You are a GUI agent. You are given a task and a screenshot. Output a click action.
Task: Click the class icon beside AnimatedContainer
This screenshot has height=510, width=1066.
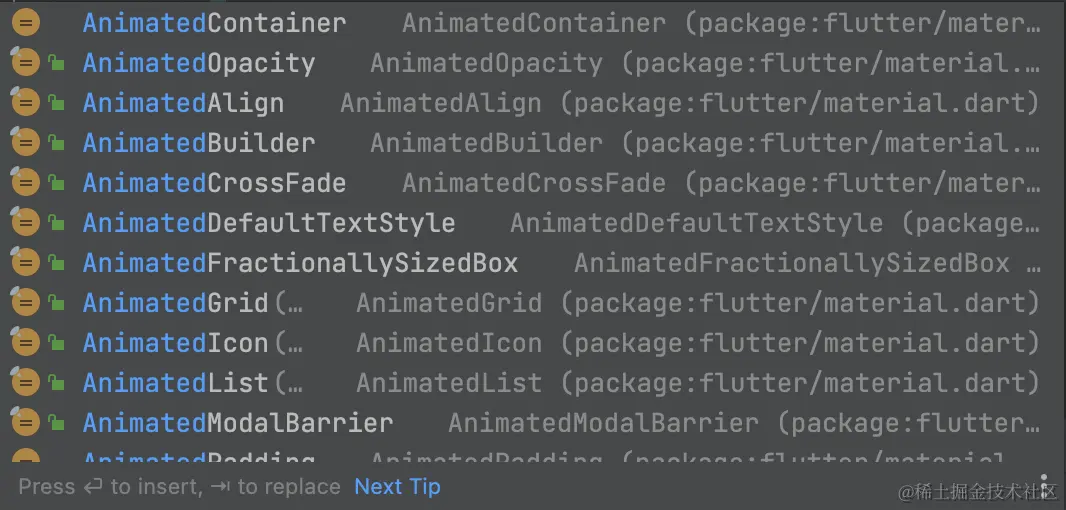25,23
